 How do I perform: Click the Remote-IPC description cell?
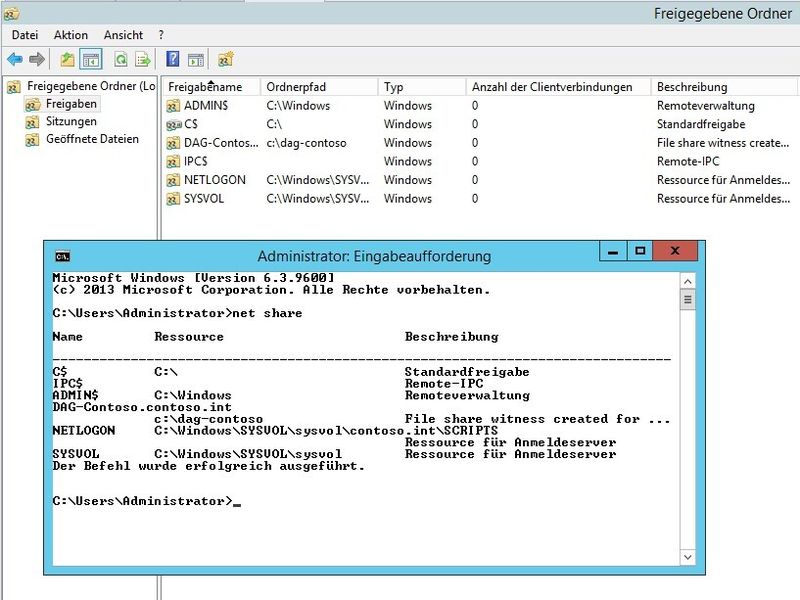tap(688, 161)
